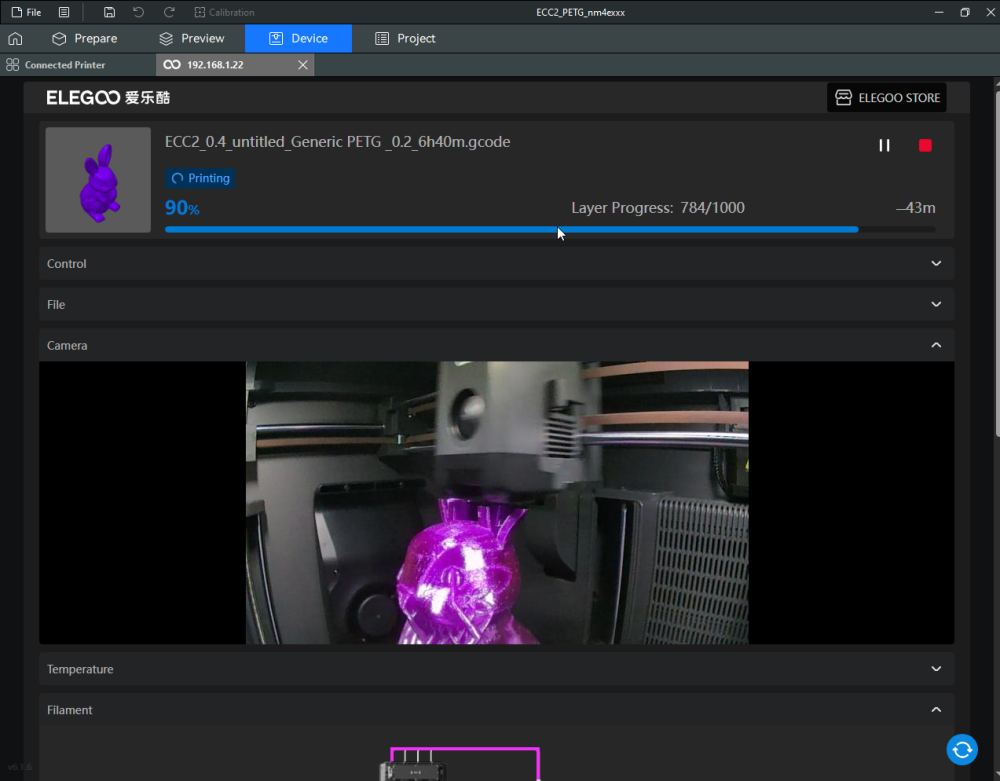This screenshot has height=781, width=1000.
Task: Pause the current print
Action: 884,145
